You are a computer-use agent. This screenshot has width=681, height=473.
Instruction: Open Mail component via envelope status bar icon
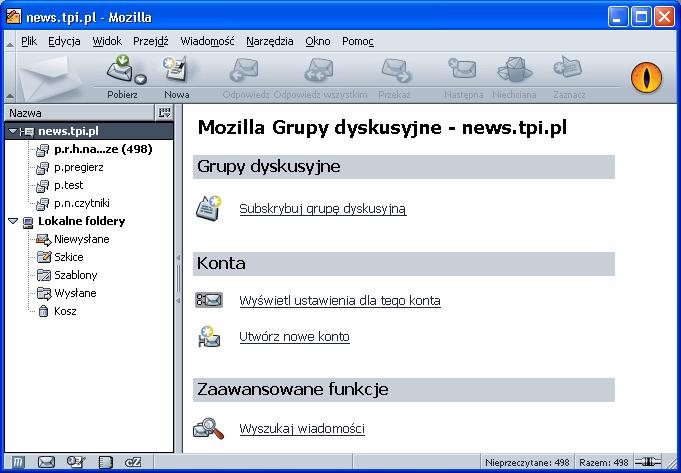46,462
